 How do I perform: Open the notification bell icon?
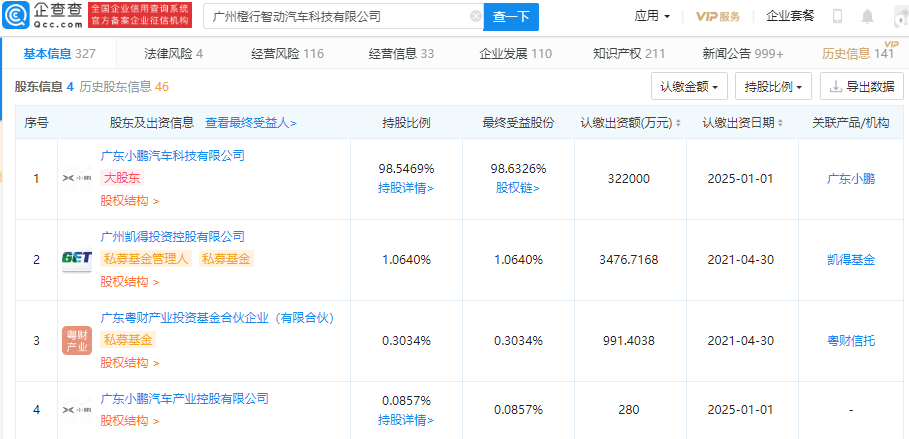point(867,16)
